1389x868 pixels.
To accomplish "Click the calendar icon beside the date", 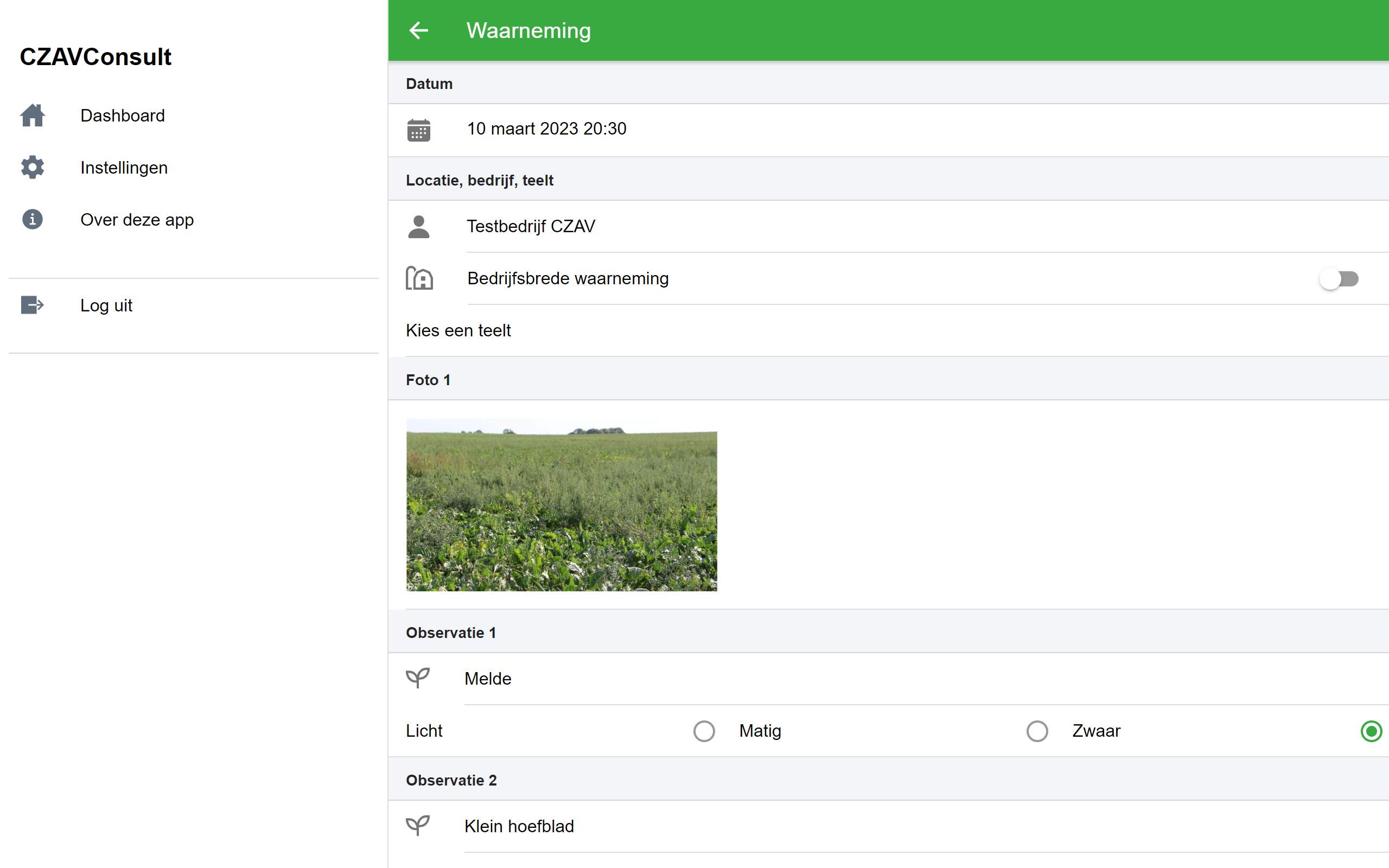I will click(419, 130).
